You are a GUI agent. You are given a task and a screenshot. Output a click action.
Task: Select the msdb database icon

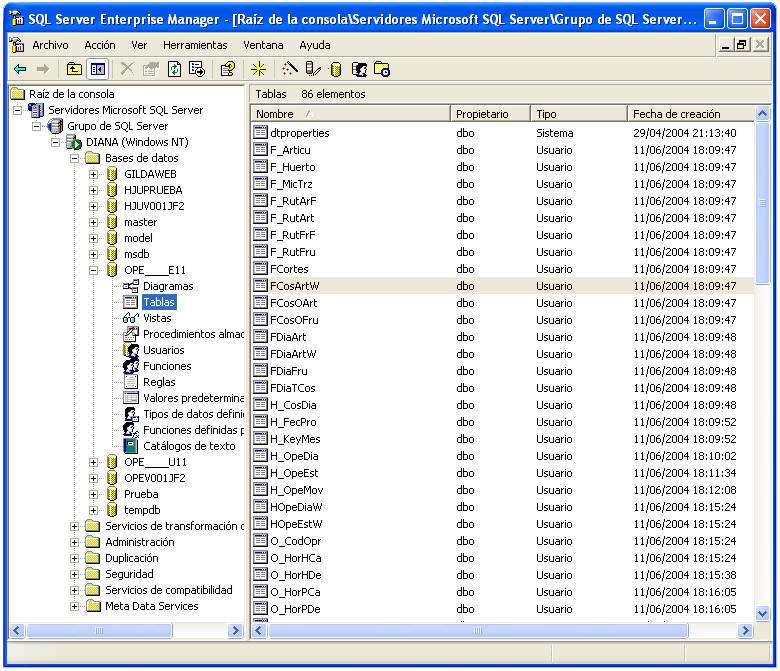click(x=112, y=254)
